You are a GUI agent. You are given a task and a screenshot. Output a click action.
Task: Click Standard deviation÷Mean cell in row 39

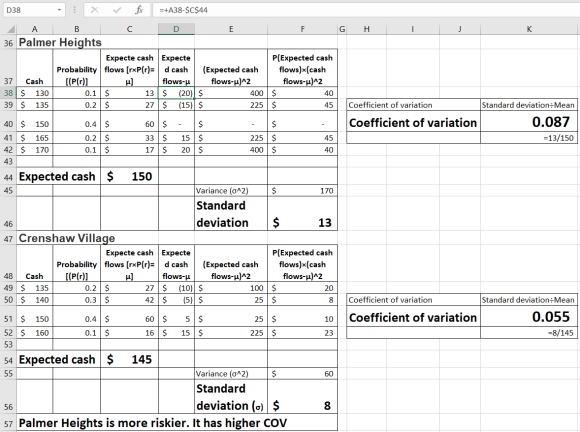pyautogui.click(x=529, y=105)
